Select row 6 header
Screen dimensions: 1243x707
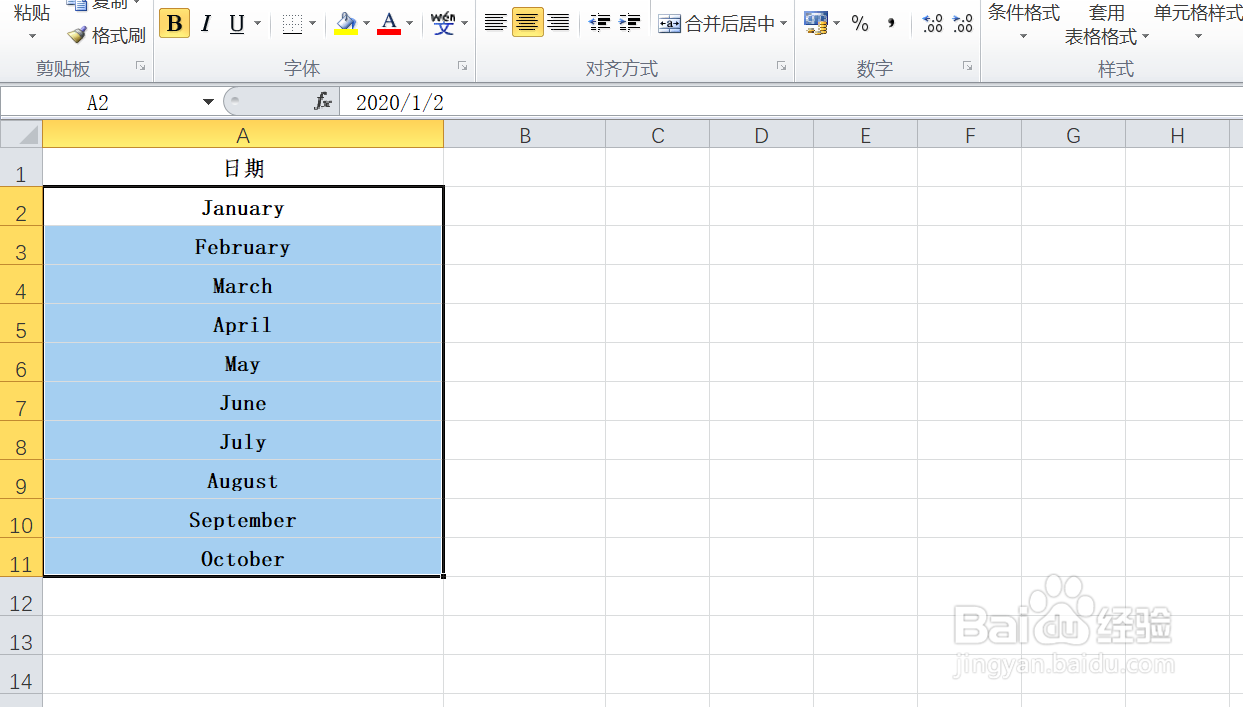(x=21, y=363)
